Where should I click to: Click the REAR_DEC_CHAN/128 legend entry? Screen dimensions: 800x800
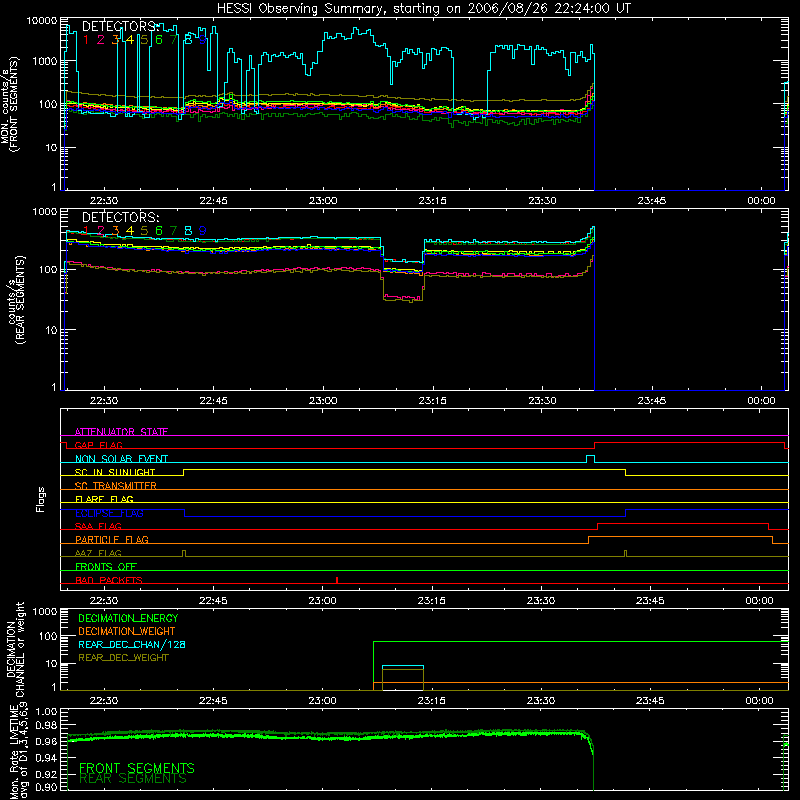click(x=132, y=644)
